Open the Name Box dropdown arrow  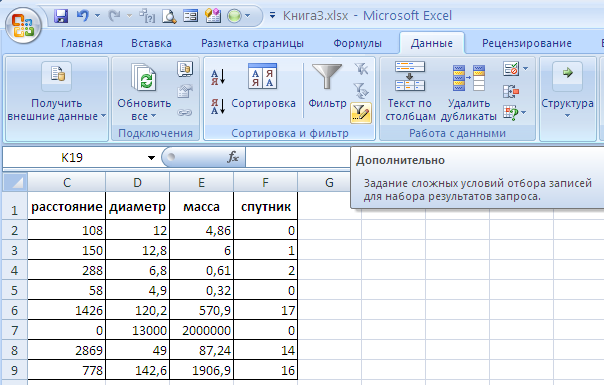(151, 158)
